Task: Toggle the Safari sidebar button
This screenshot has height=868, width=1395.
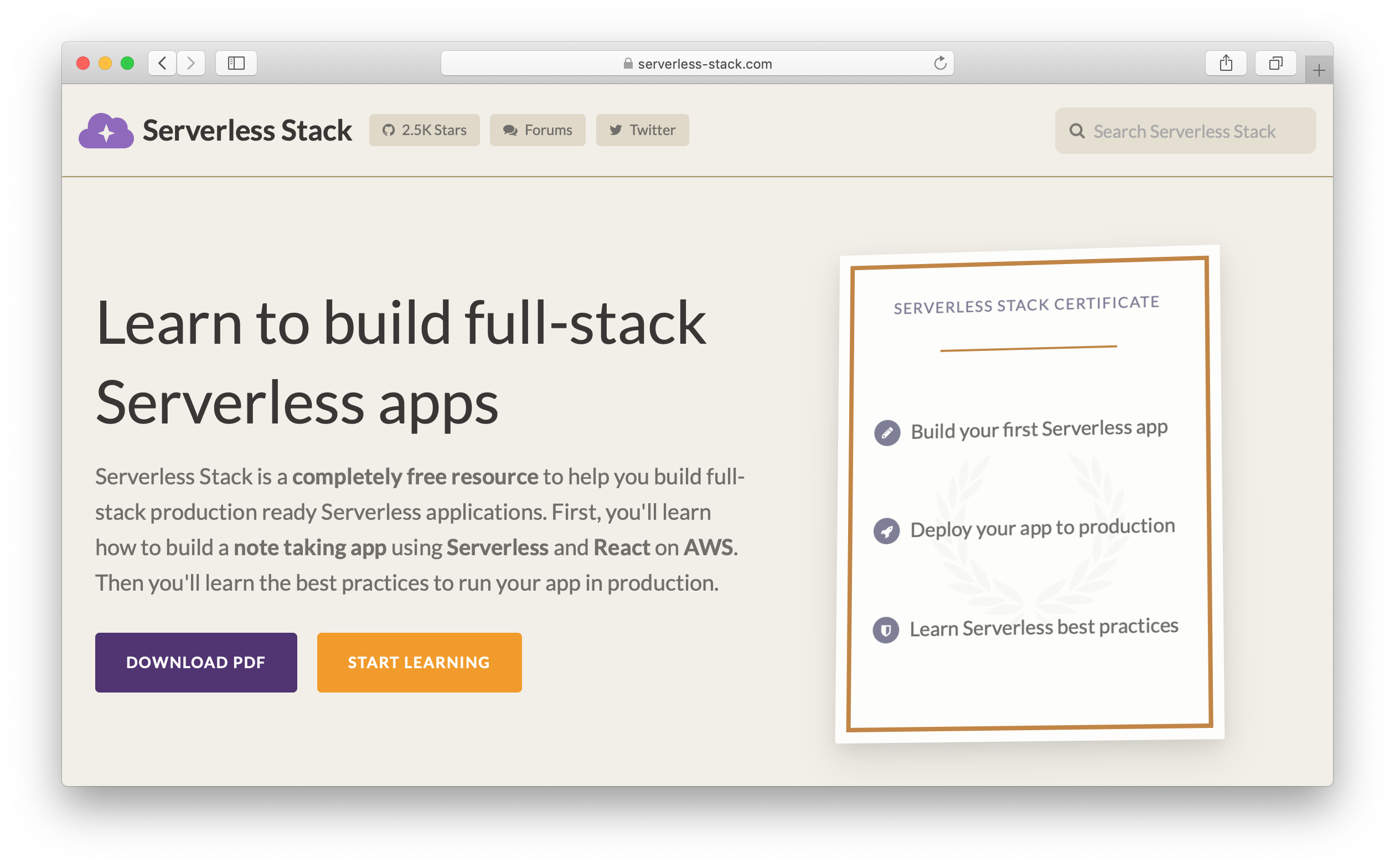Action: click(x=236, y=63)
